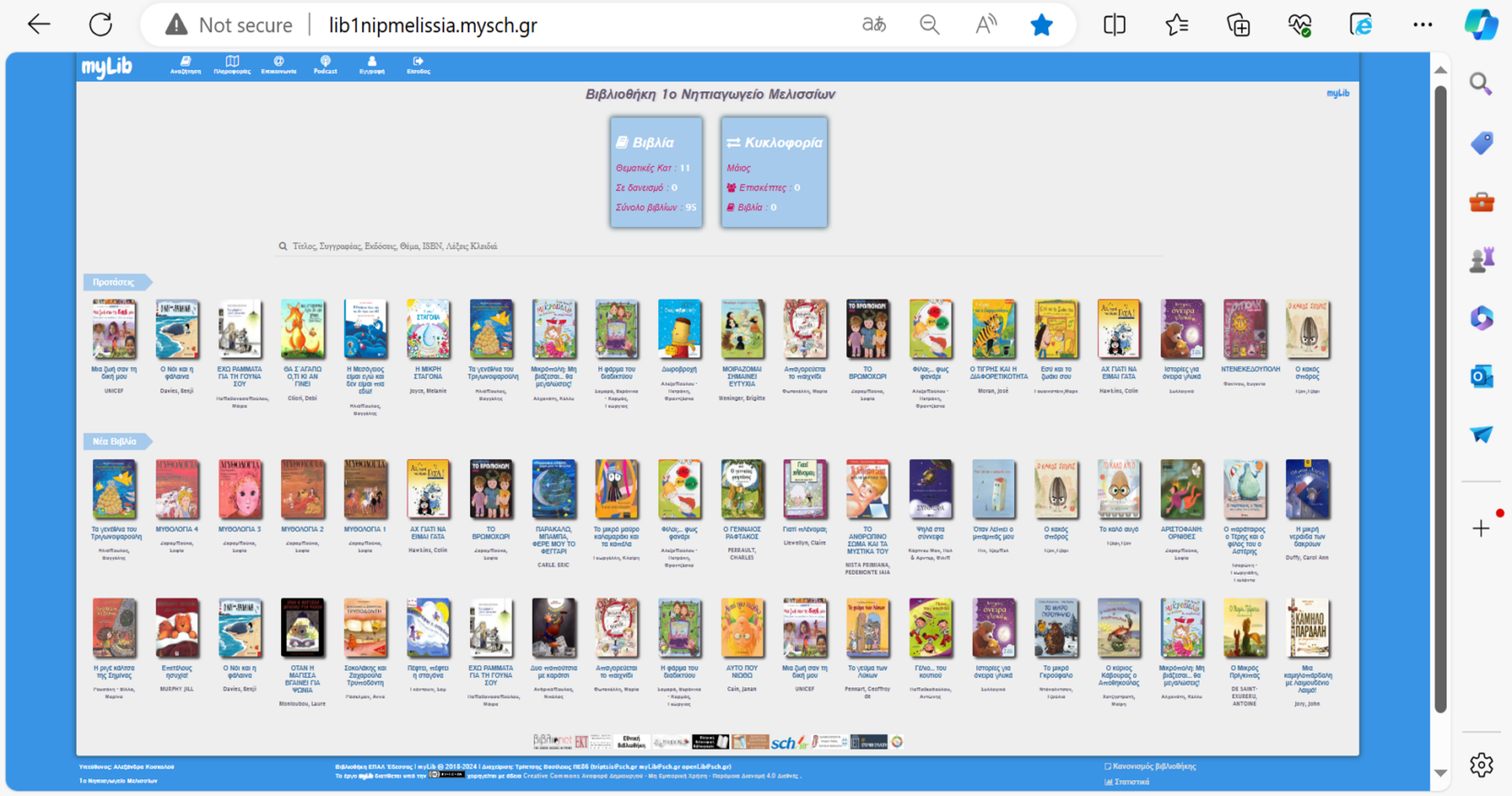Zoom out using the magnifier icon
Image resolution: width=1512 pixels, height=796 pixels.
pyautogui.click(x=929, y=25)
